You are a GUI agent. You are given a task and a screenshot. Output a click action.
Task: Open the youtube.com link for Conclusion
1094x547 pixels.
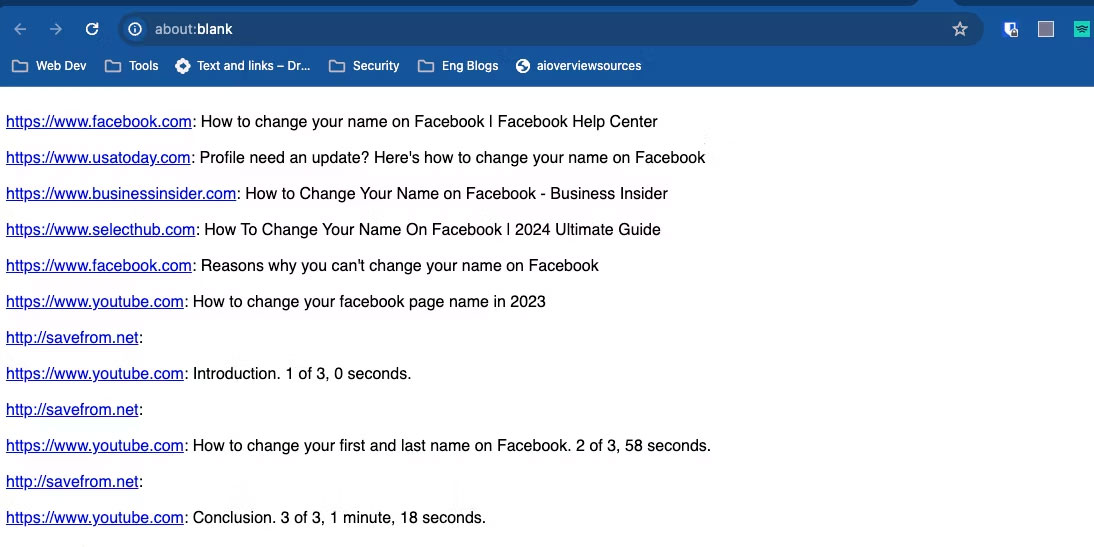95,518
